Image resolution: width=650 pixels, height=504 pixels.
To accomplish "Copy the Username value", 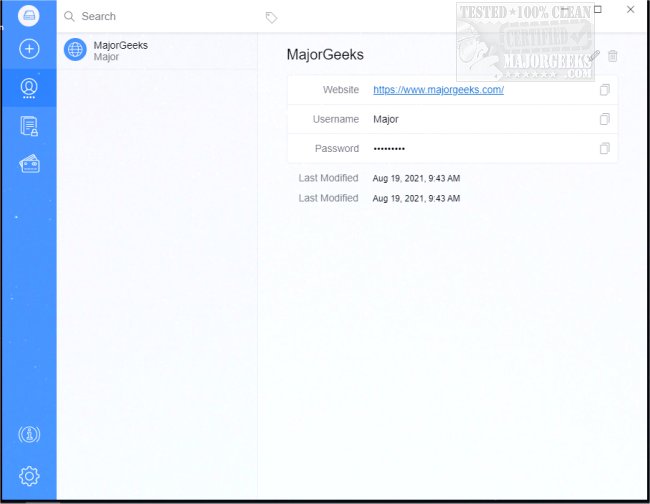I will coord(605,119).
